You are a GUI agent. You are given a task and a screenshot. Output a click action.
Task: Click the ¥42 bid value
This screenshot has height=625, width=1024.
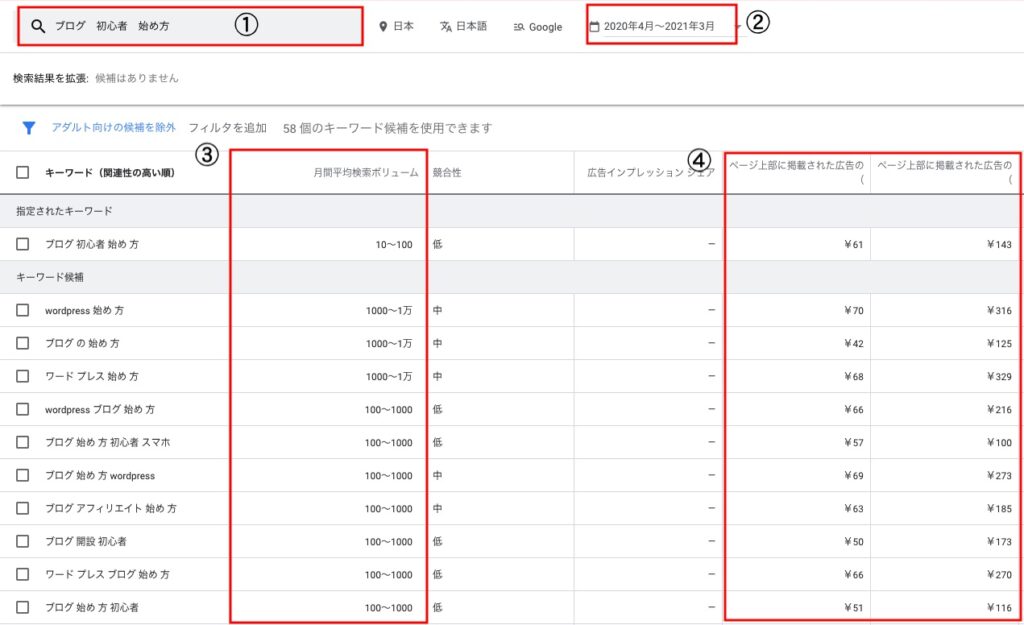pyautogui.click(x=854, y=343)
